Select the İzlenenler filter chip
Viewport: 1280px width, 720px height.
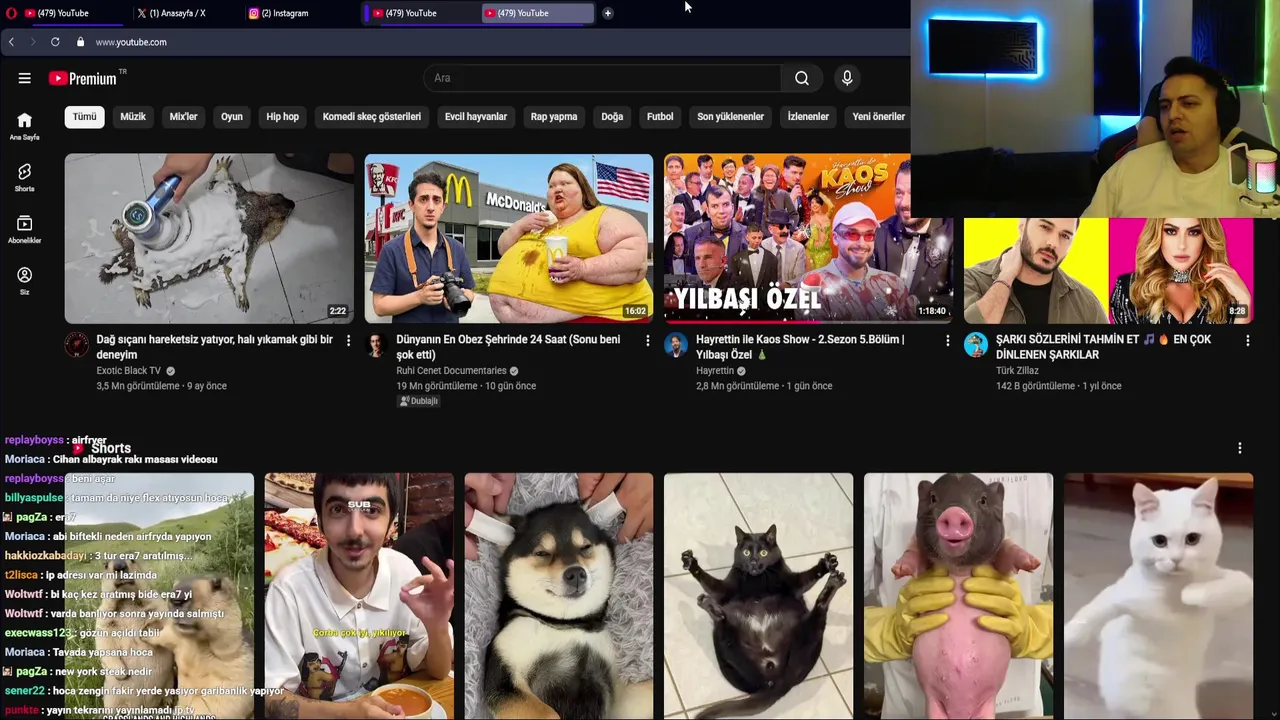click(x=808, y=117)
